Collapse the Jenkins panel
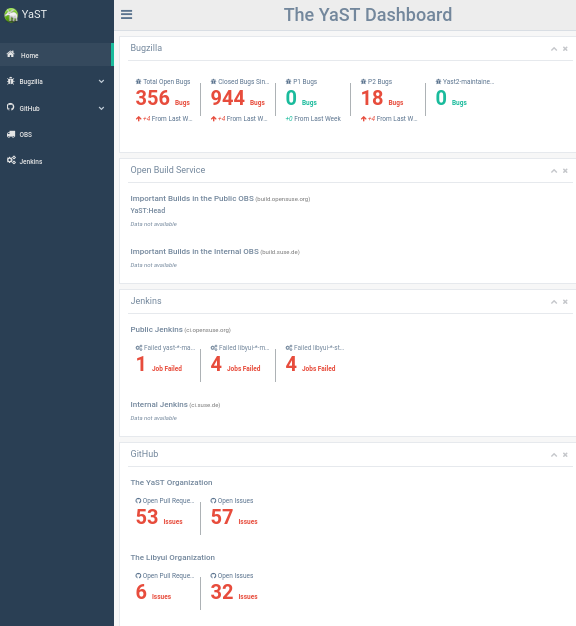 [x=554, y=302]
